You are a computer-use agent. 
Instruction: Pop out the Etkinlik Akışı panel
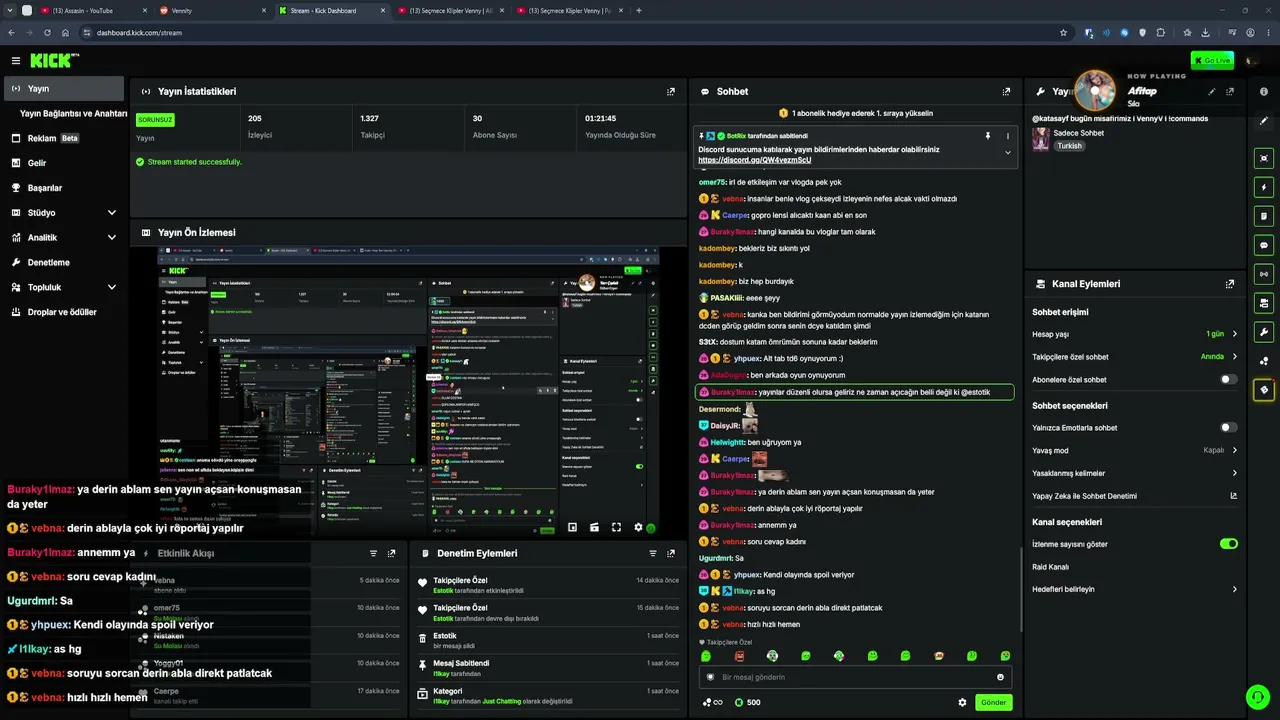[391, 553]
